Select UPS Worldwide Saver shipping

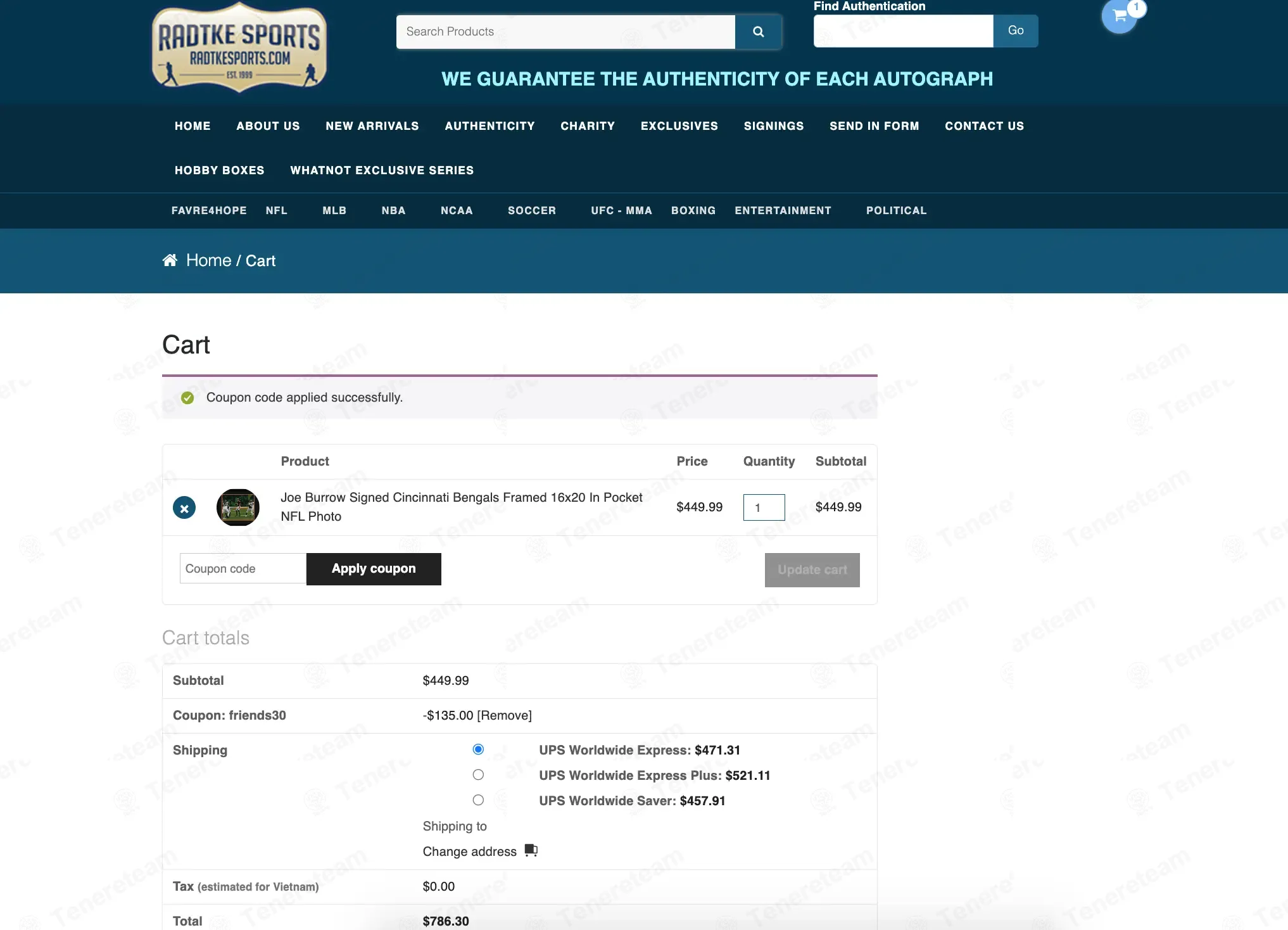[478, 800]
